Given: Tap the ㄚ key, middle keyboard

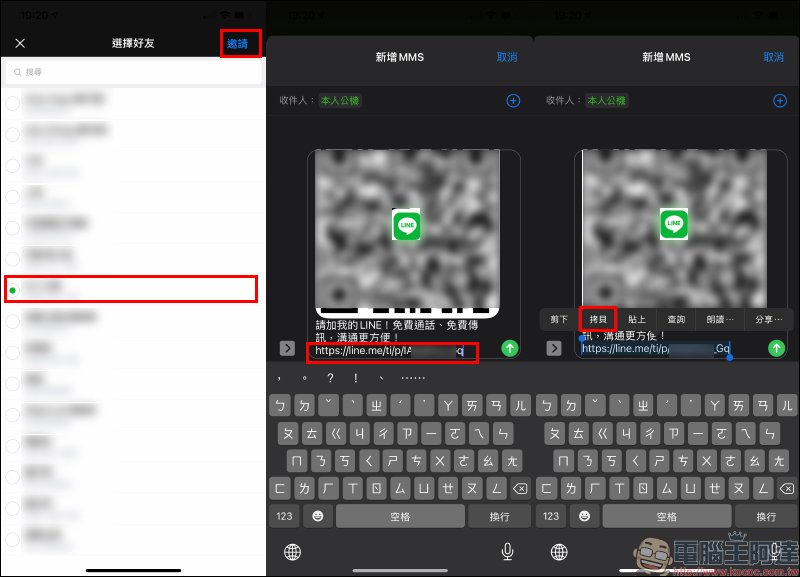Looking at the screenshot, I should [448, 406].
